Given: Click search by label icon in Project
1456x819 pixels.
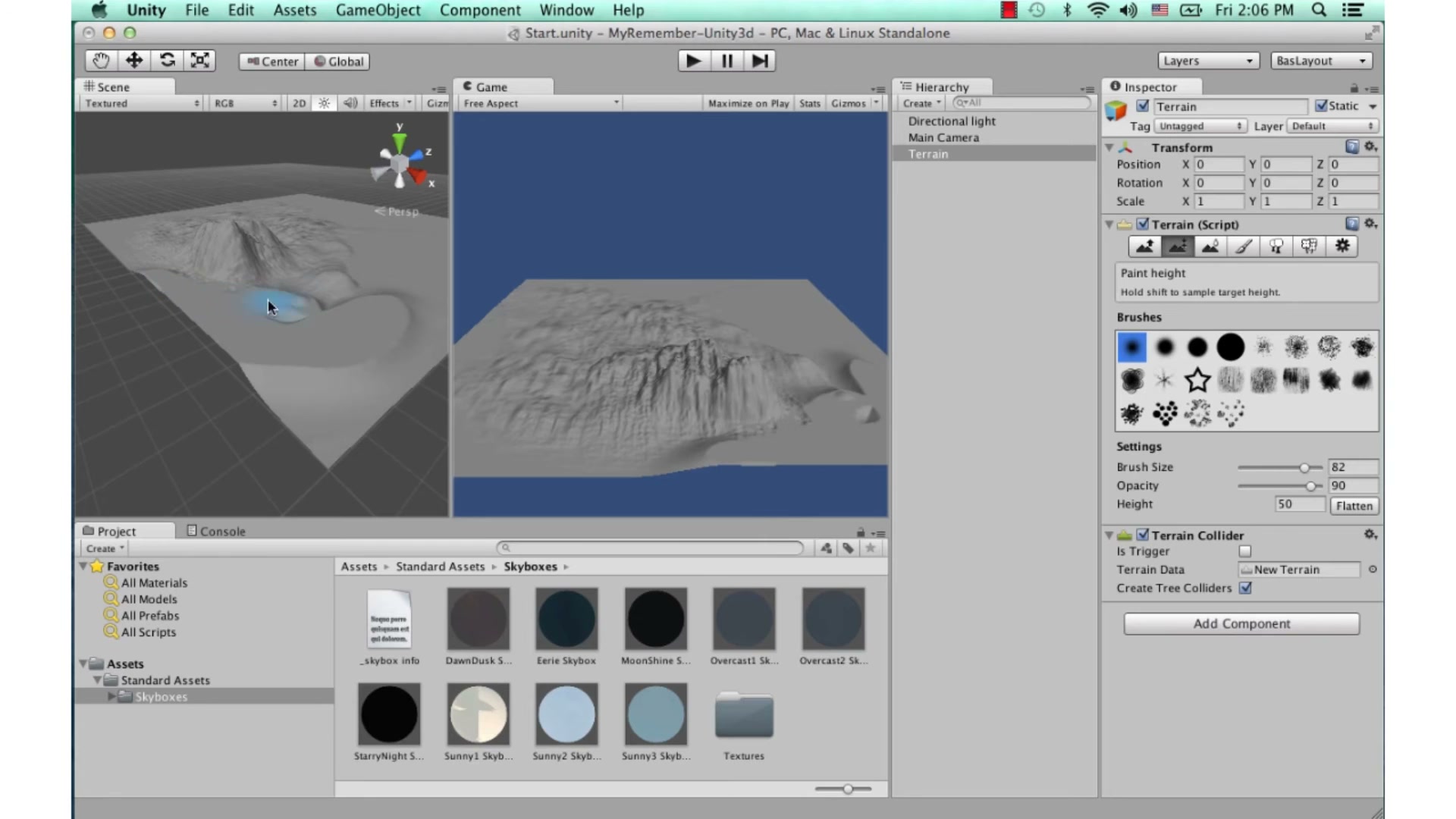Looking at the screenshot, I should pyautogui.click(x=848, y=548).
